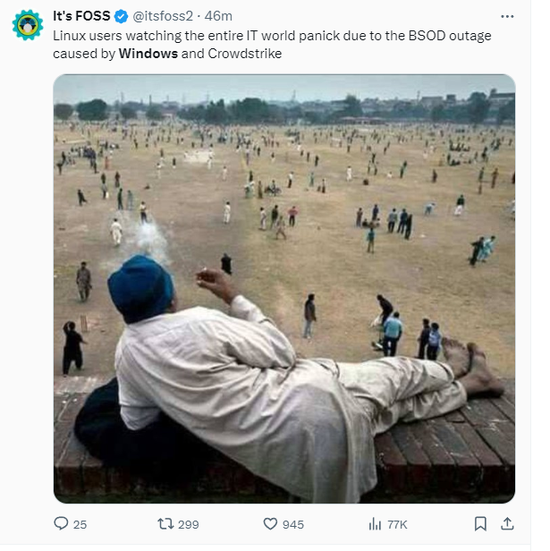The image size is (550, 551).
Task: Click the repost arrows icon
Action: (x=166, y=524)
